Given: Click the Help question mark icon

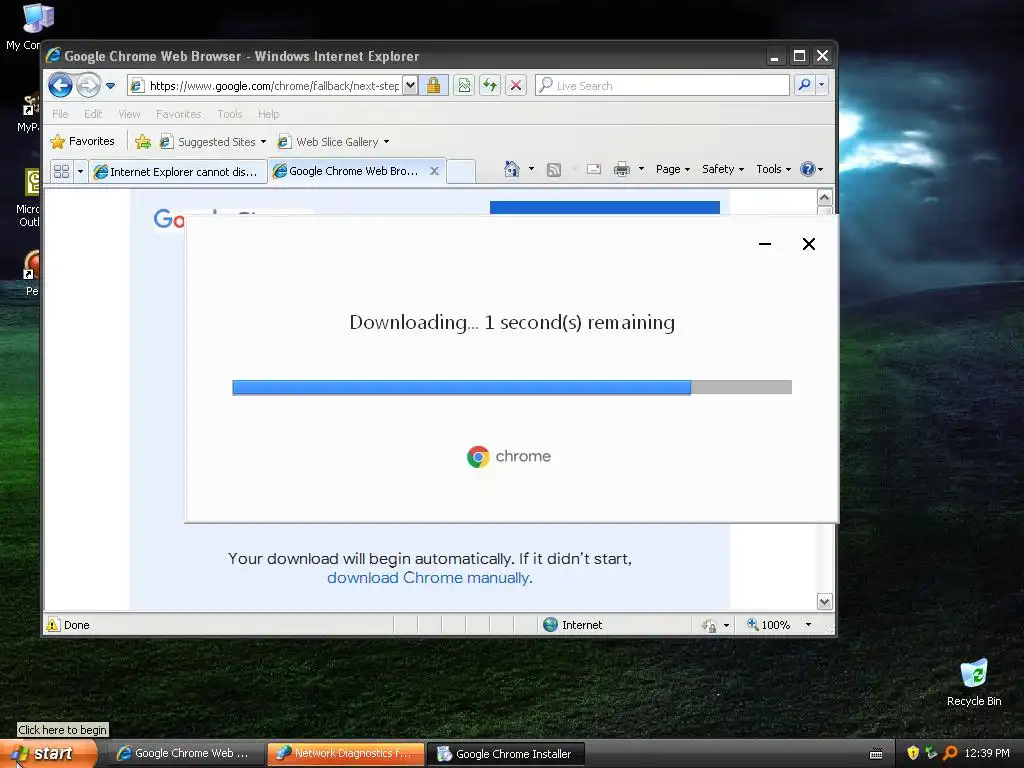Looking at the screenshot, I should coord(808,169).
